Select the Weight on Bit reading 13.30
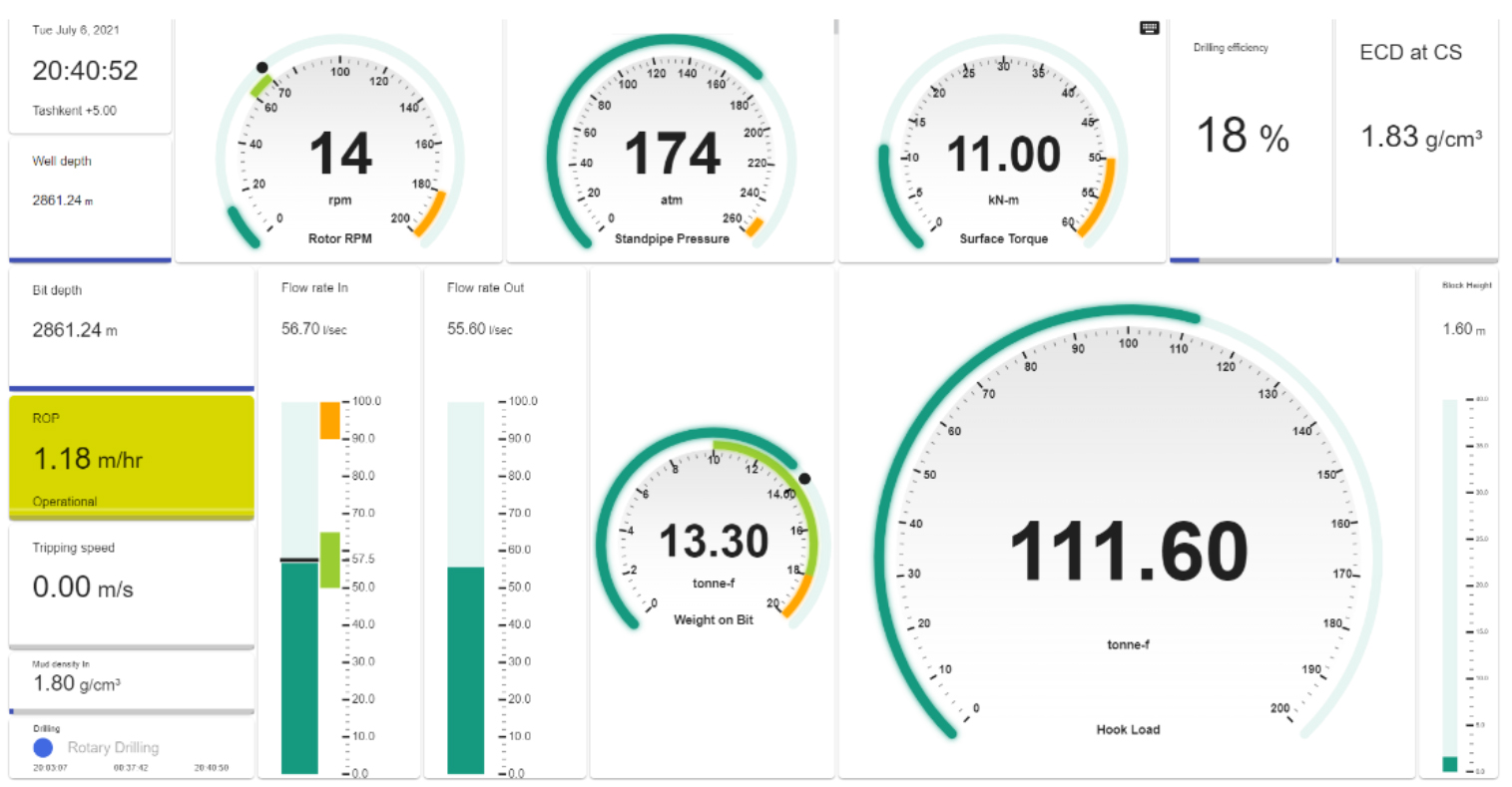 coord(714,543)
